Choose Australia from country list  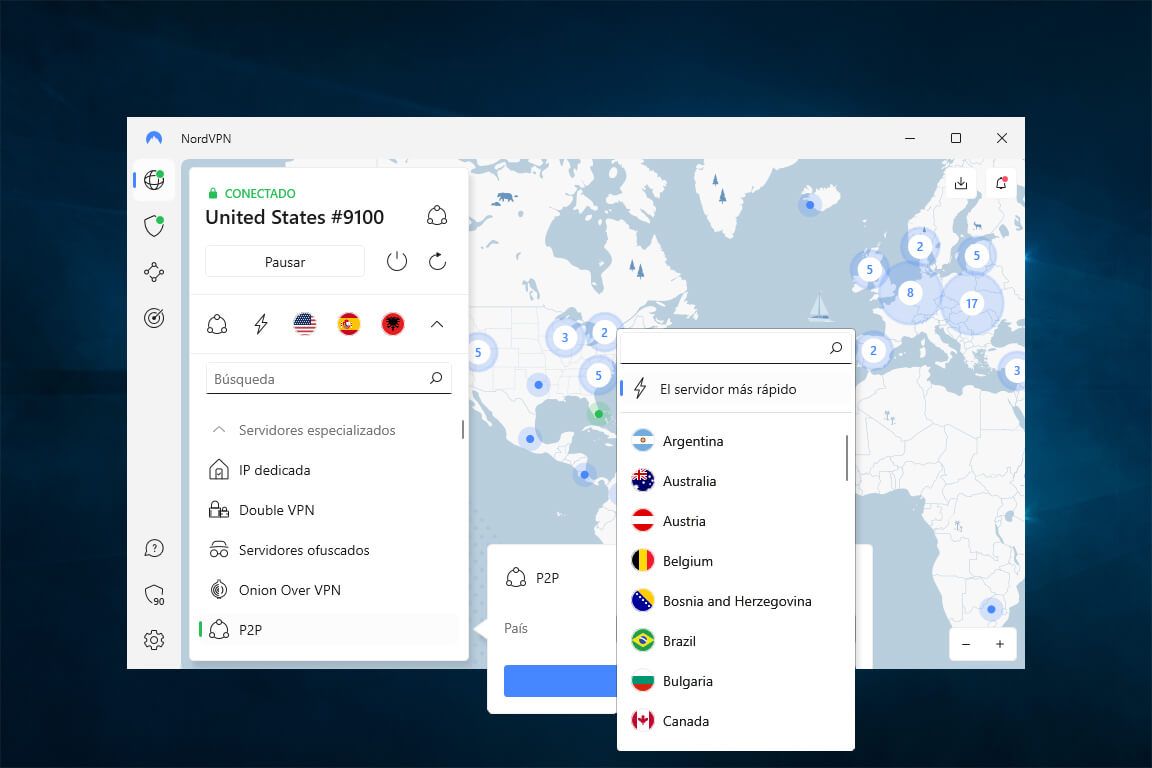(x=734, y=481)
